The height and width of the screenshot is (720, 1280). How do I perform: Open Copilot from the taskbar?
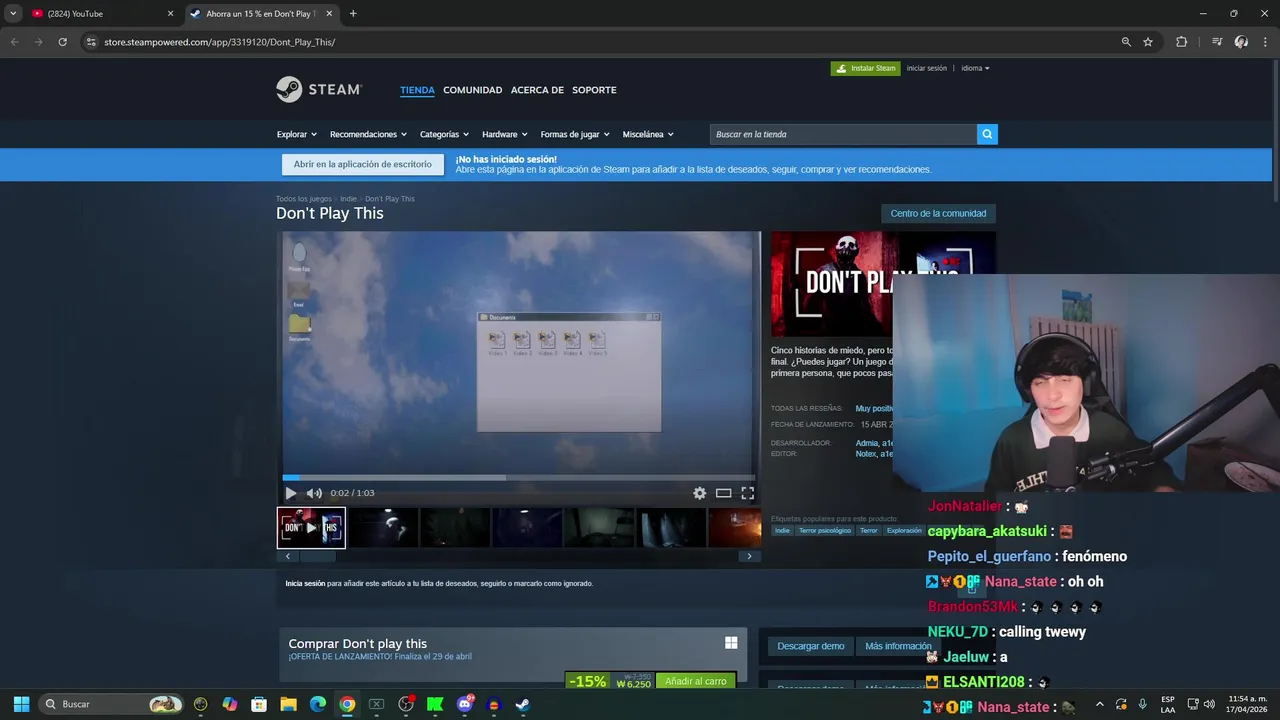pyautogui.click(x=230, y=704)
